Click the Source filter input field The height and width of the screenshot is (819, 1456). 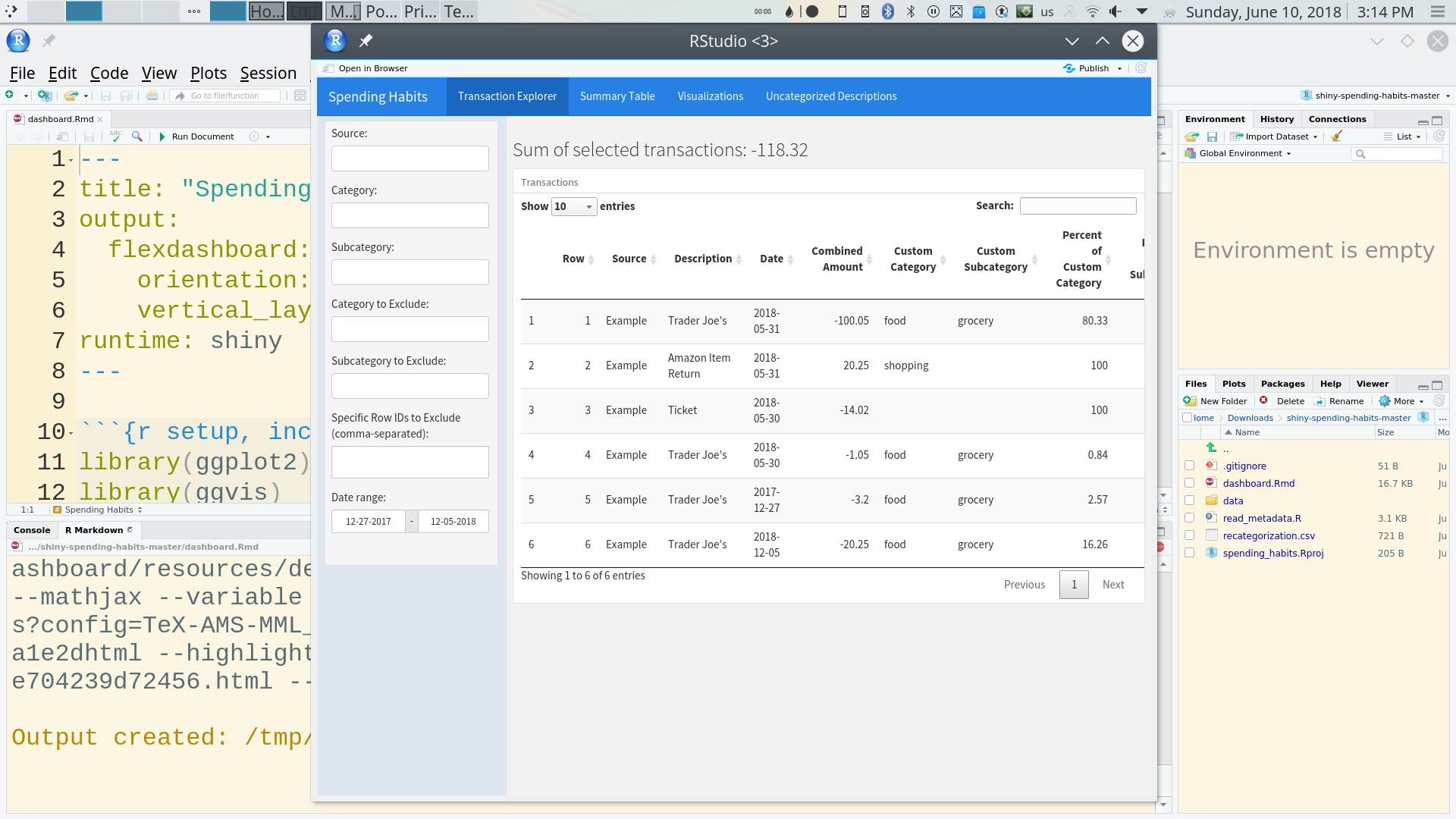coord(410,158)
